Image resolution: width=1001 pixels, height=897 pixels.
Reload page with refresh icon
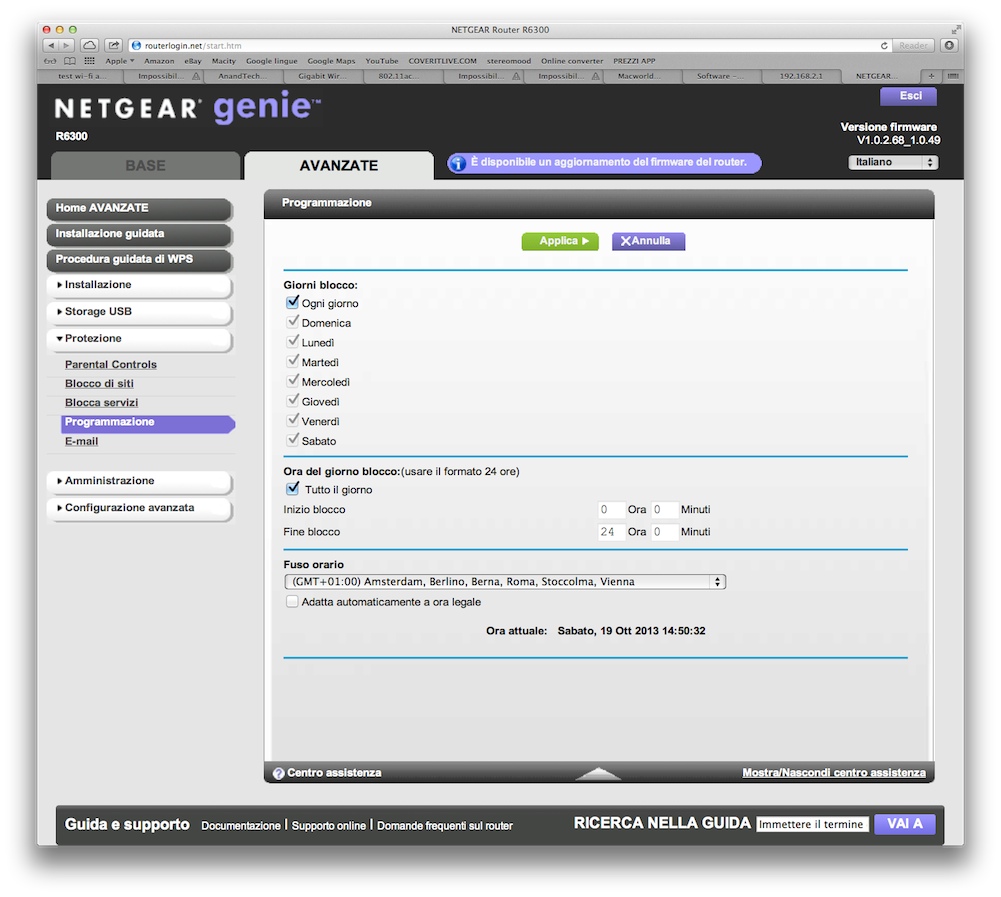[884, 45]
